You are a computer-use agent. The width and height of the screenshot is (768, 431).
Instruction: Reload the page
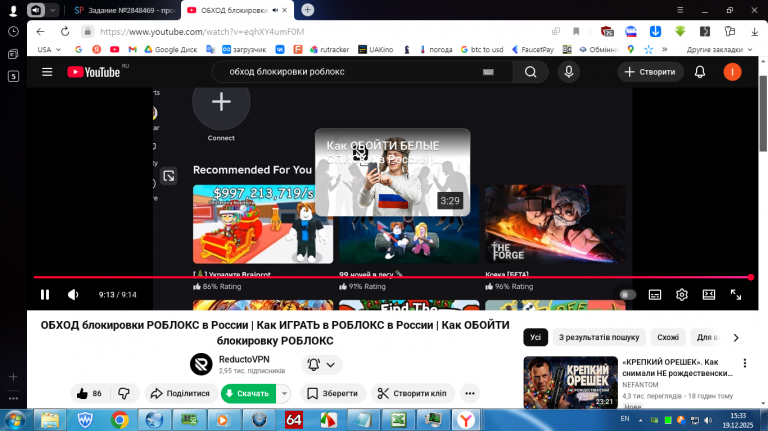(65, 31)
